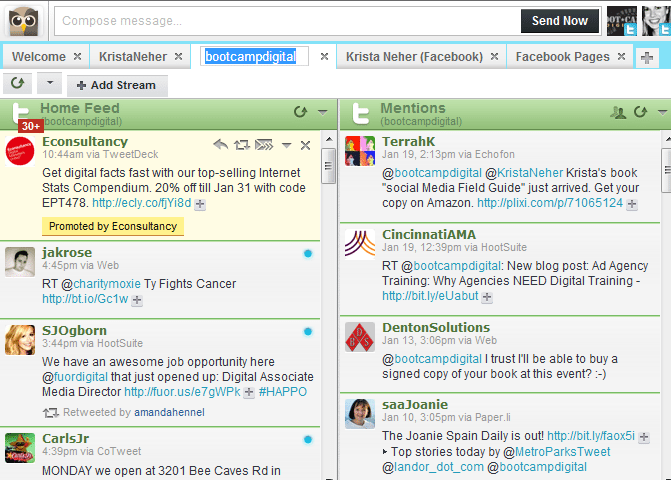Click the followers icon in Mentions header
This screenshot has width=671, height=480.
click(618, 112)
